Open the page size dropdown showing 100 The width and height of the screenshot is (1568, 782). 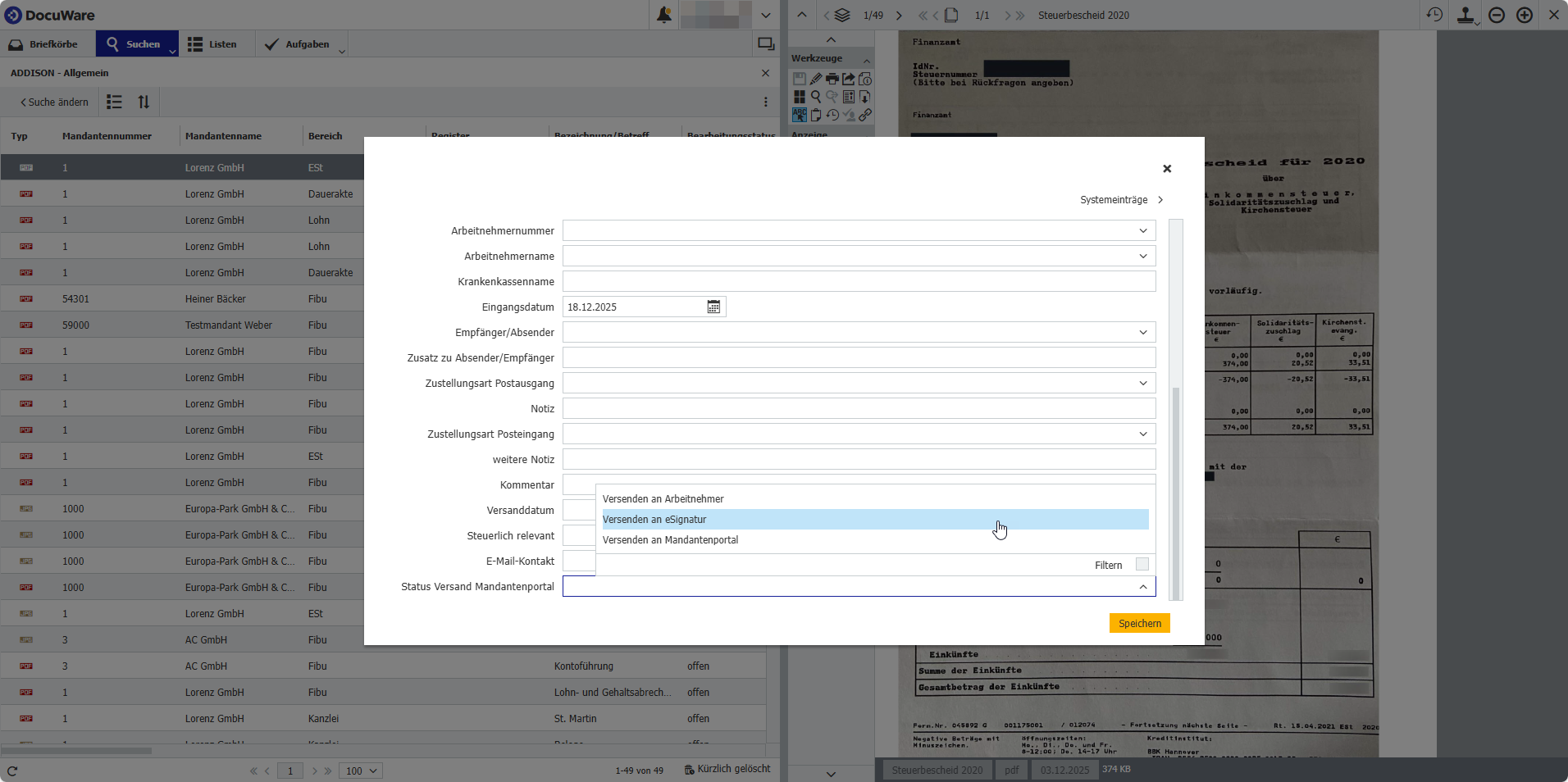362,771
